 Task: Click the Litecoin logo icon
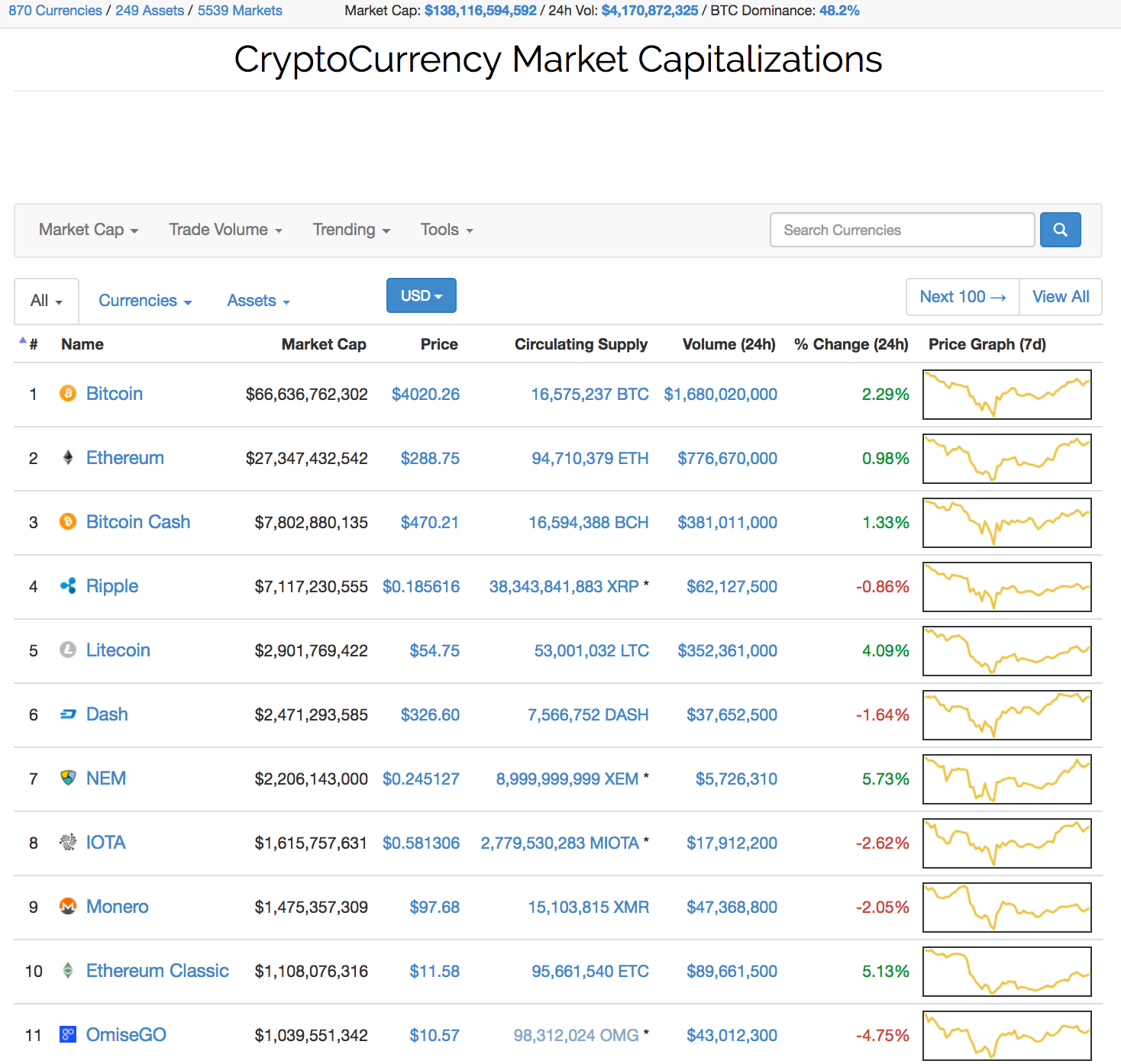[x=68, y=650]
